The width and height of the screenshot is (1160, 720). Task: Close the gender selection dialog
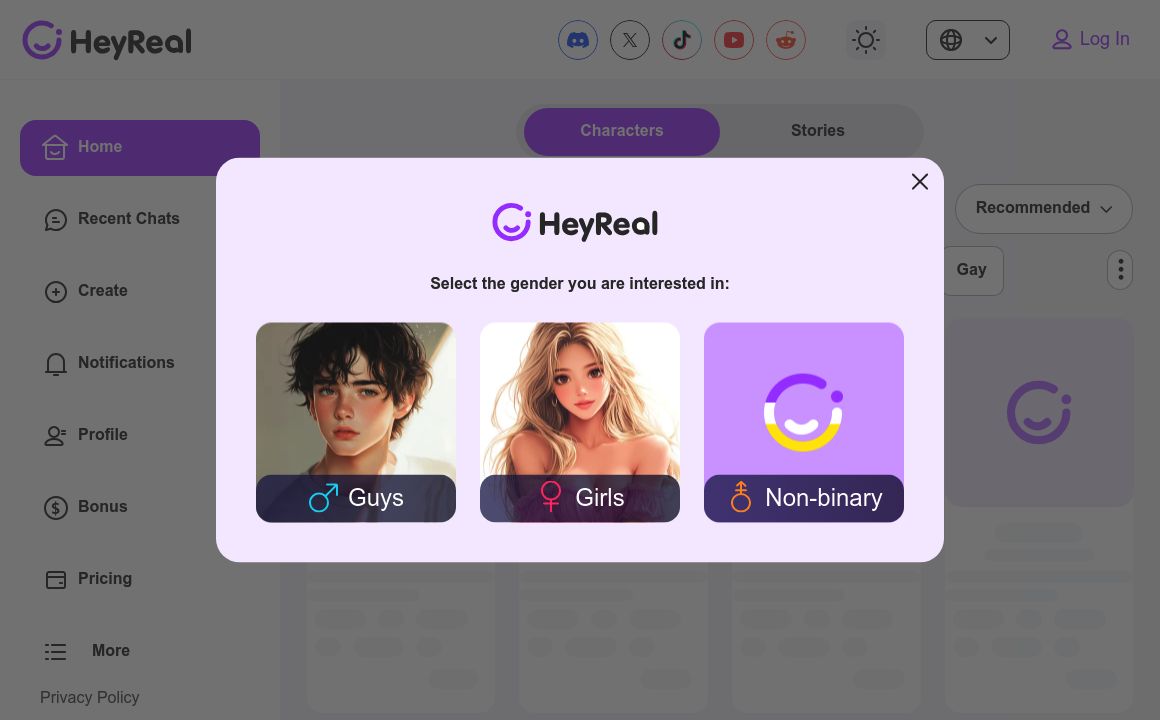(x=920, y=182)
